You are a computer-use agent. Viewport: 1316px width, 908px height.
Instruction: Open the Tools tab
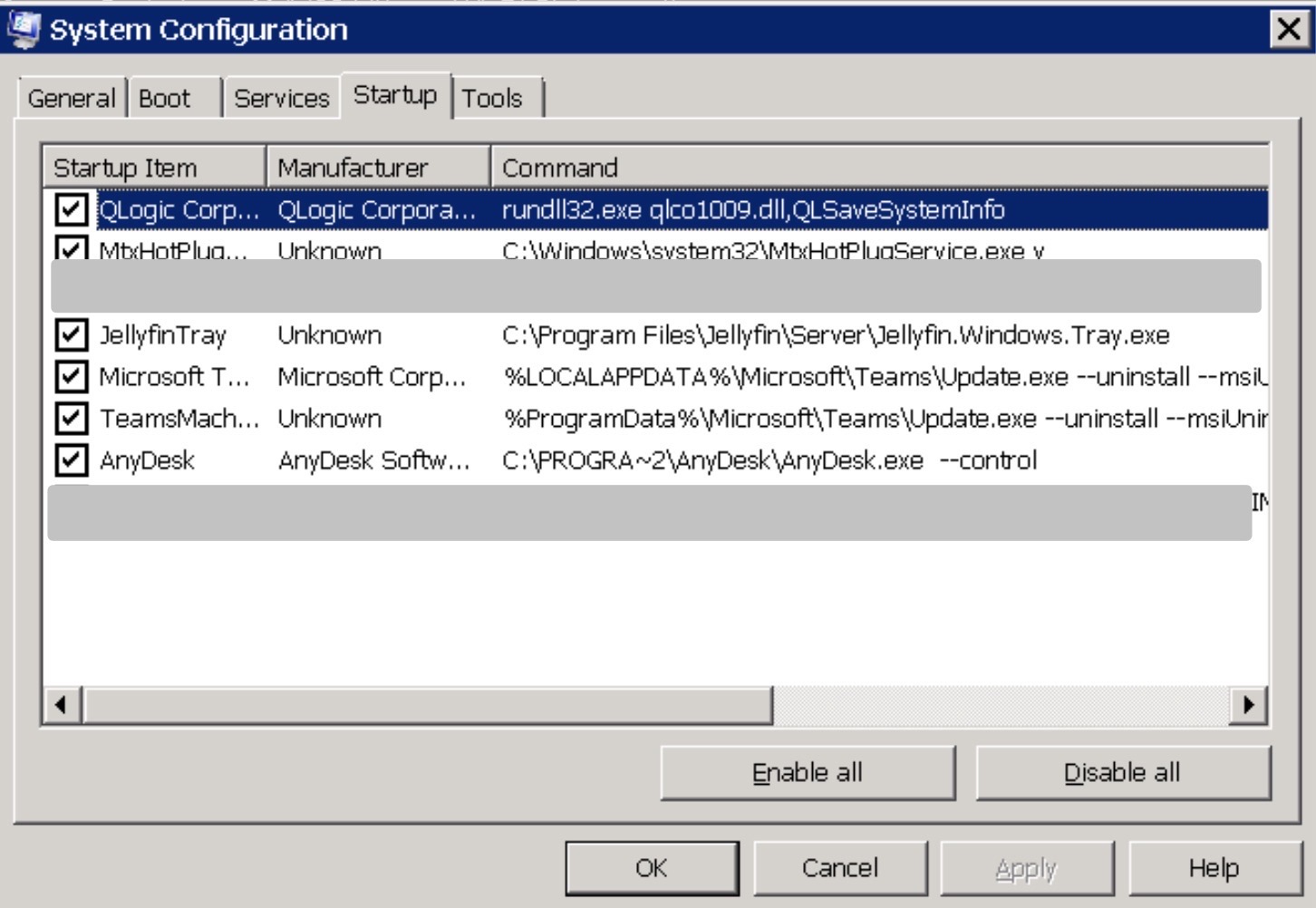(492, 98)
